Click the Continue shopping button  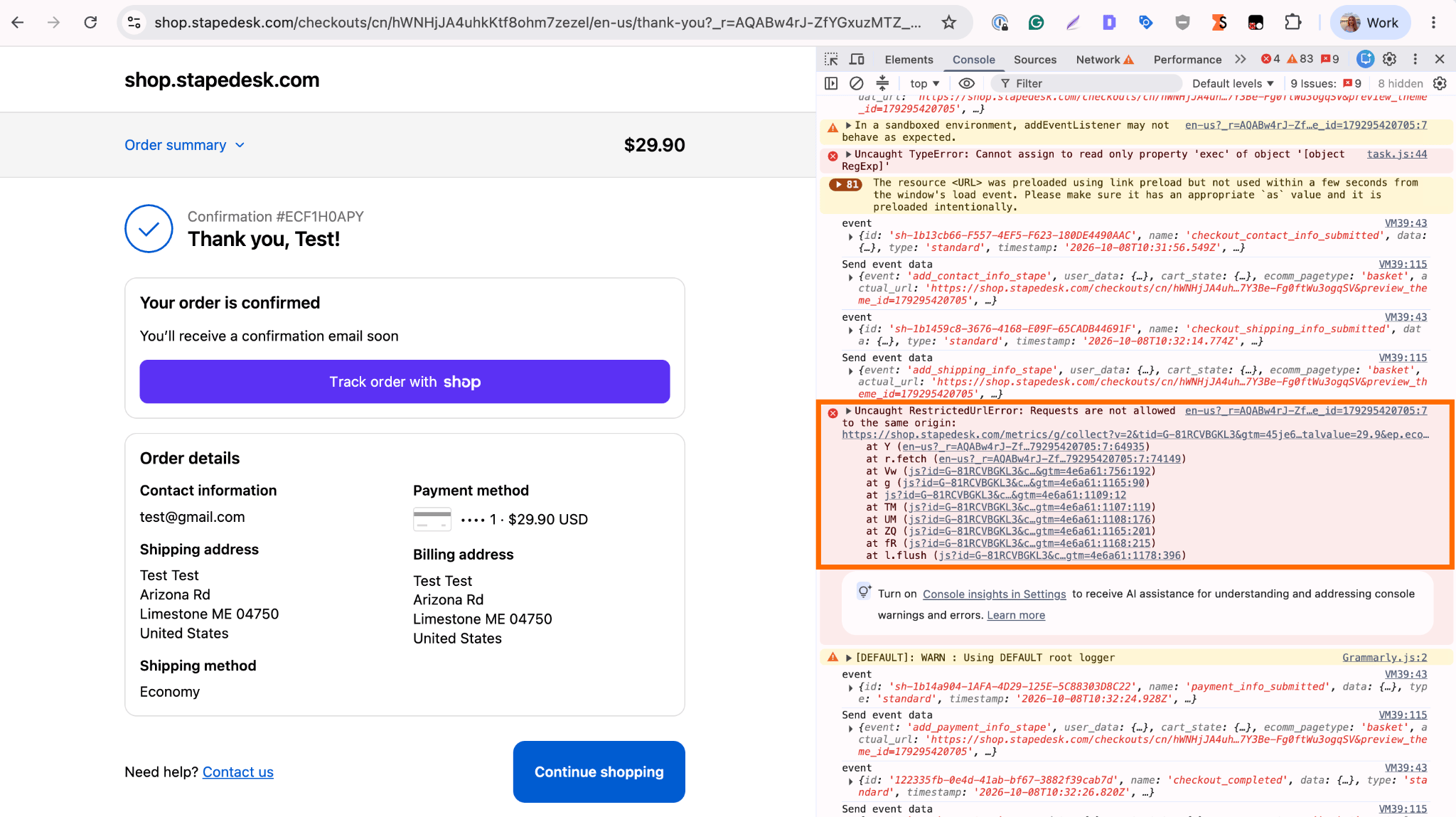(599, 771)
